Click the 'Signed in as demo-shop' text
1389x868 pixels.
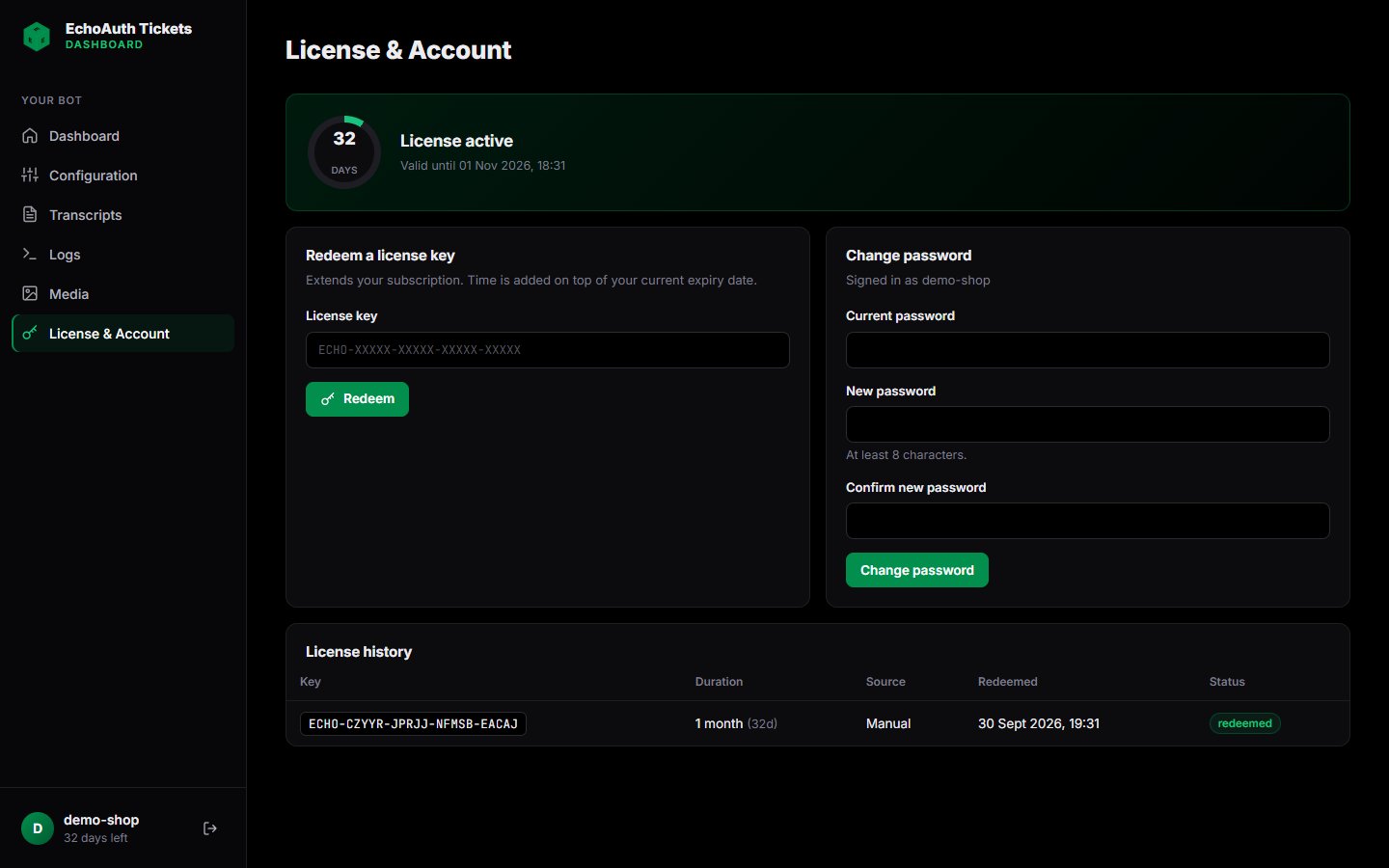click(918, 281)
